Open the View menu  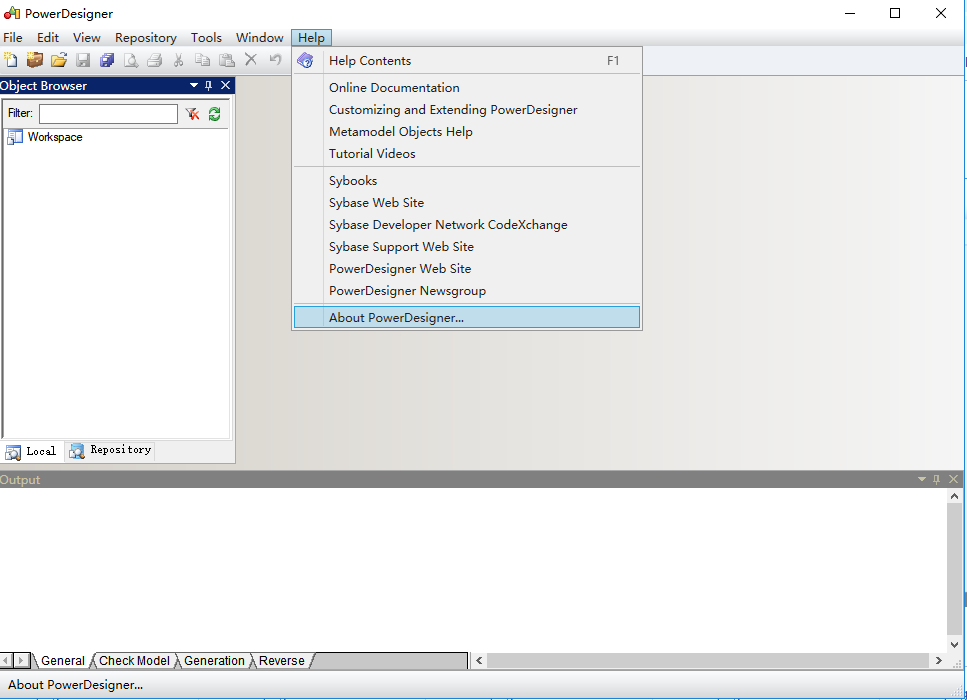point(86,38)
